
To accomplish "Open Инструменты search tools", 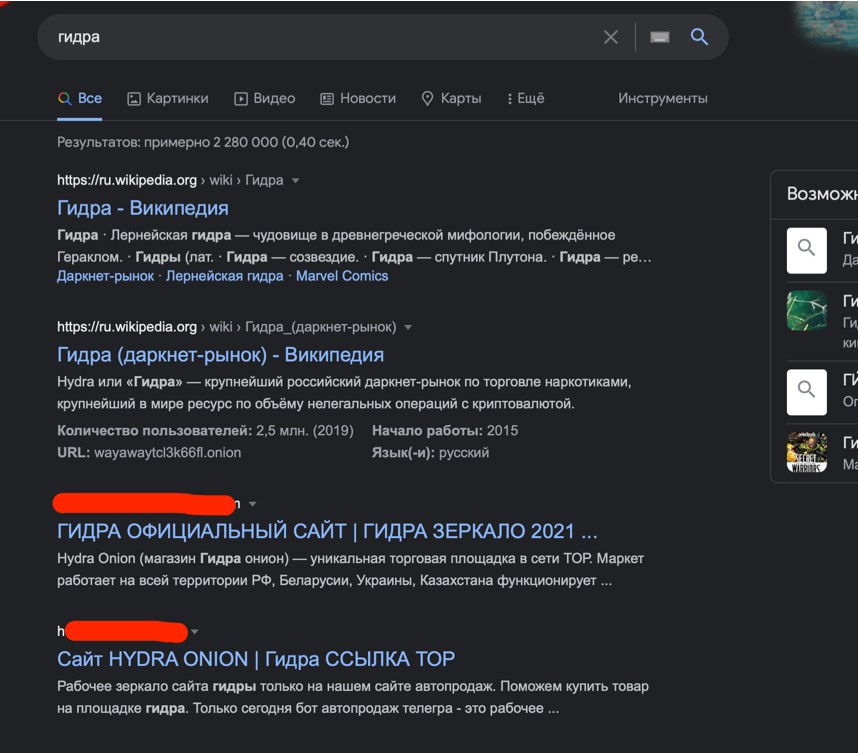I will click(x=663, y=99).
